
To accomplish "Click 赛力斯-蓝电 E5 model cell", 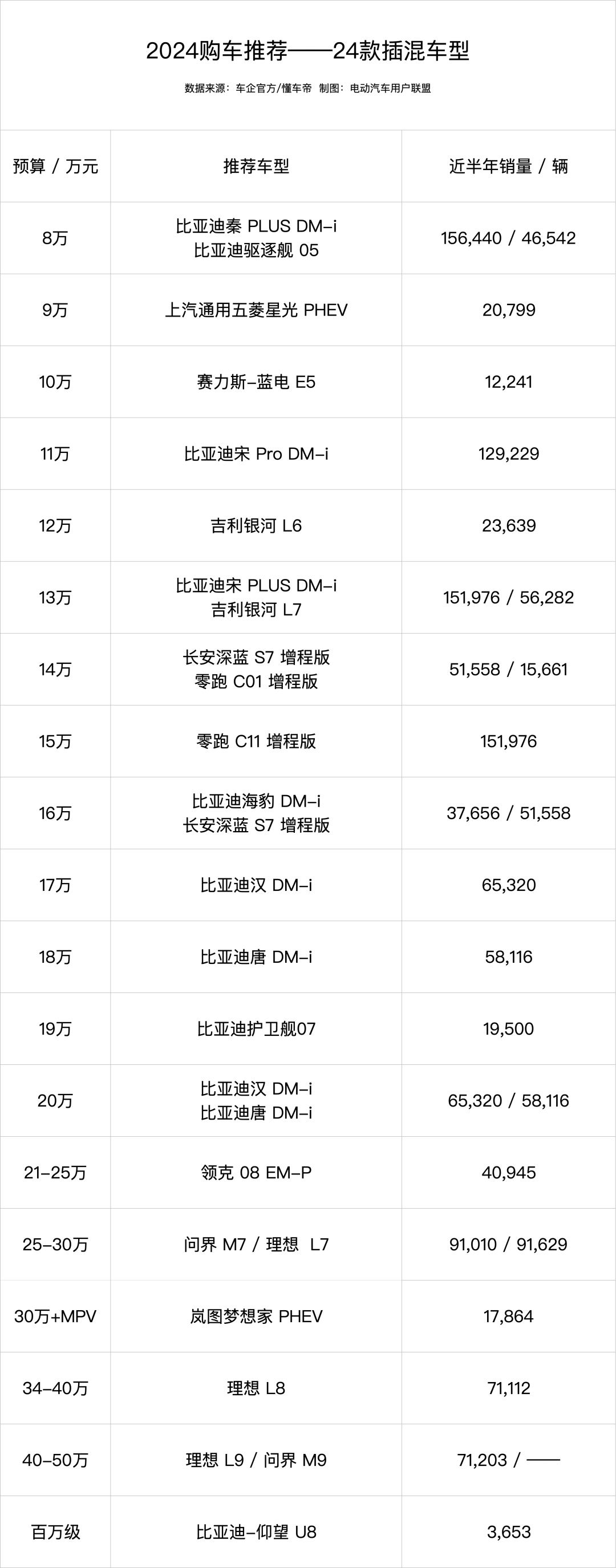I will click(x=256, y=382).
